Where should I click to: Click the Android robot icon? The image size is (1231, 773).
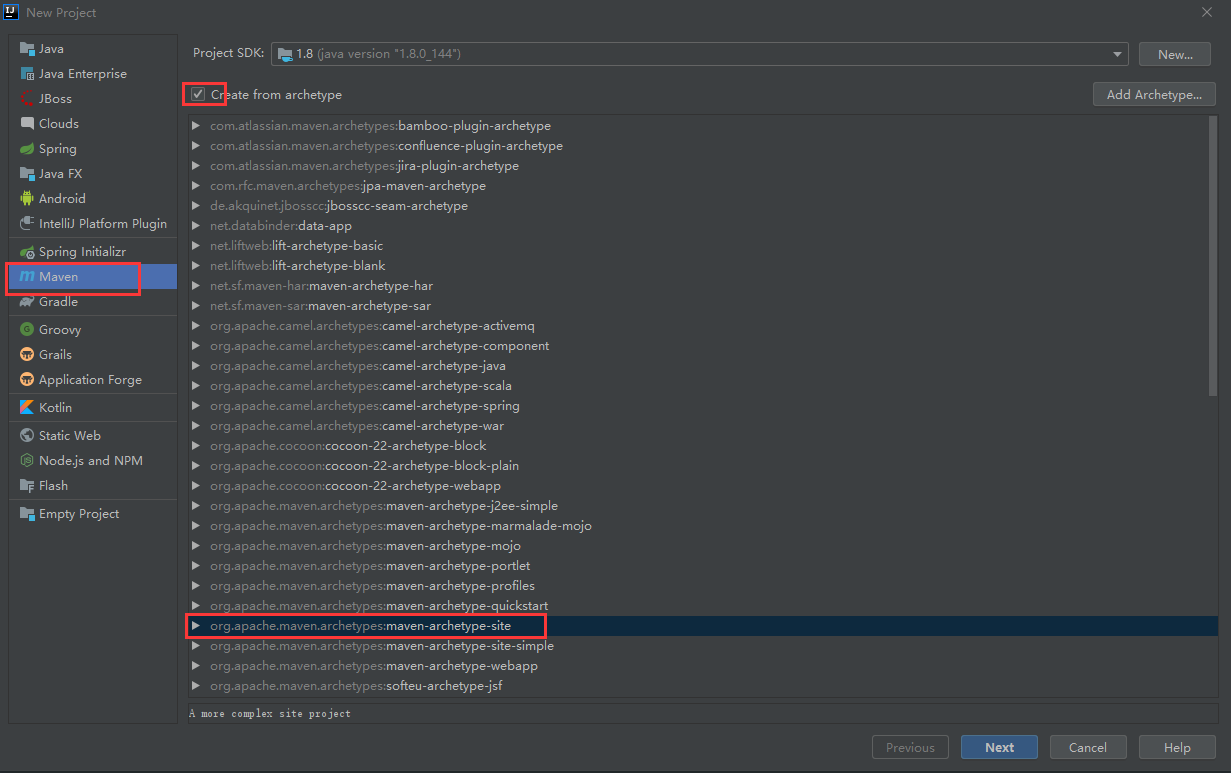(x=27, y=199)
